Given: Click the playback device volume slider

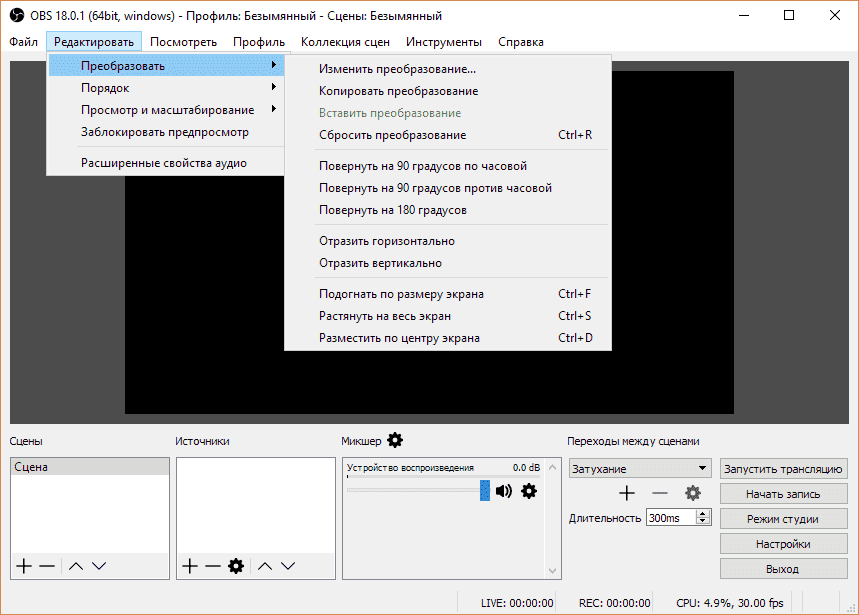Looking at the screenshot, I should tap(415, 490).
